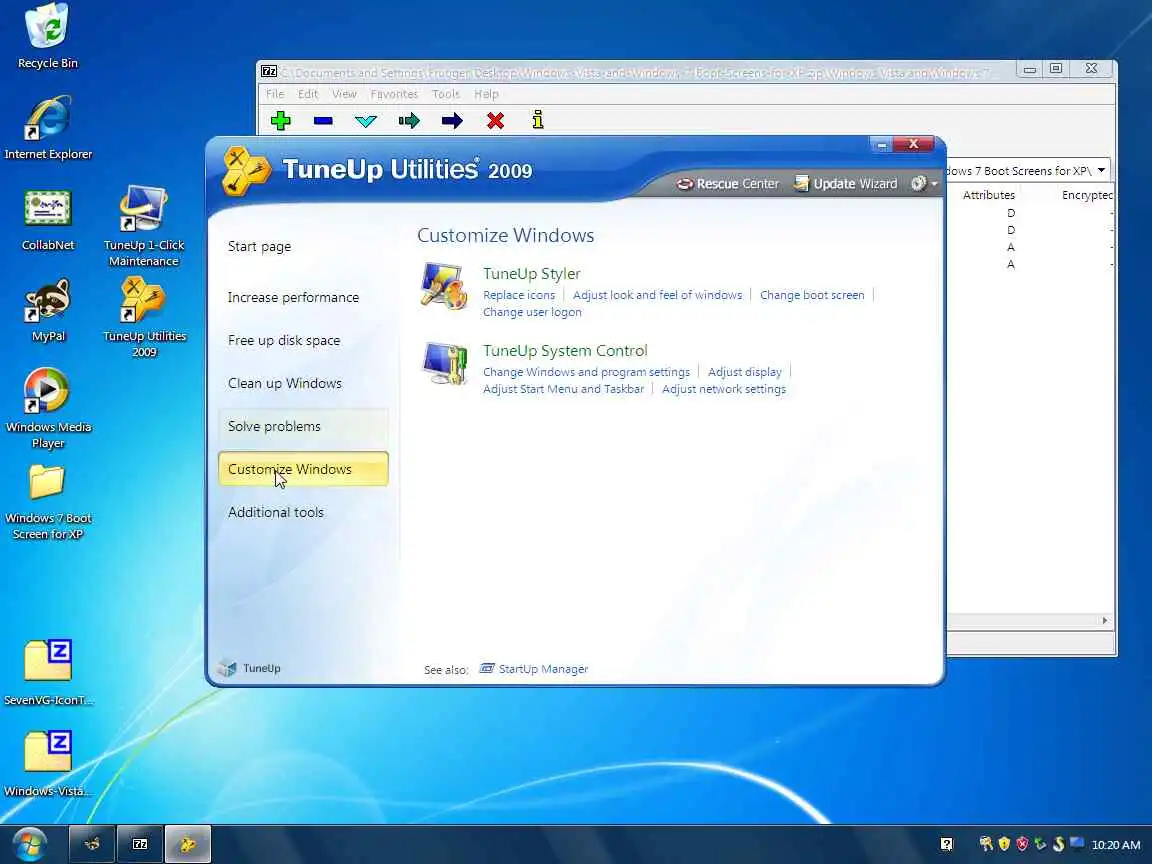1152x864 pixels.
Task: Click the red X Delete icon in 7-Zip
Action: pyautogui.click(x=495, y=120)
